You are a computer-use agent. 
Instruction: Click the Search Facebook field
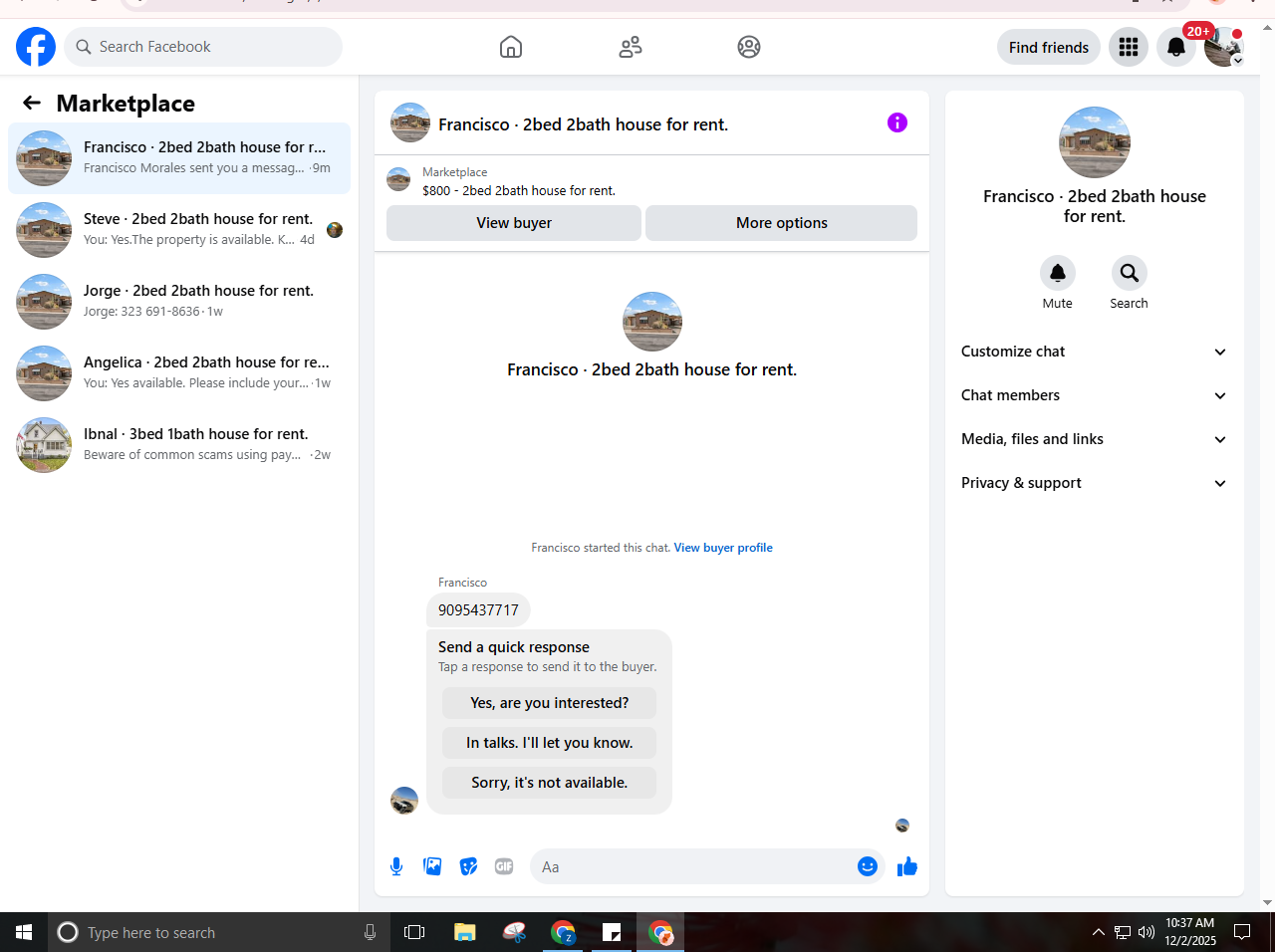click(203, 47)
